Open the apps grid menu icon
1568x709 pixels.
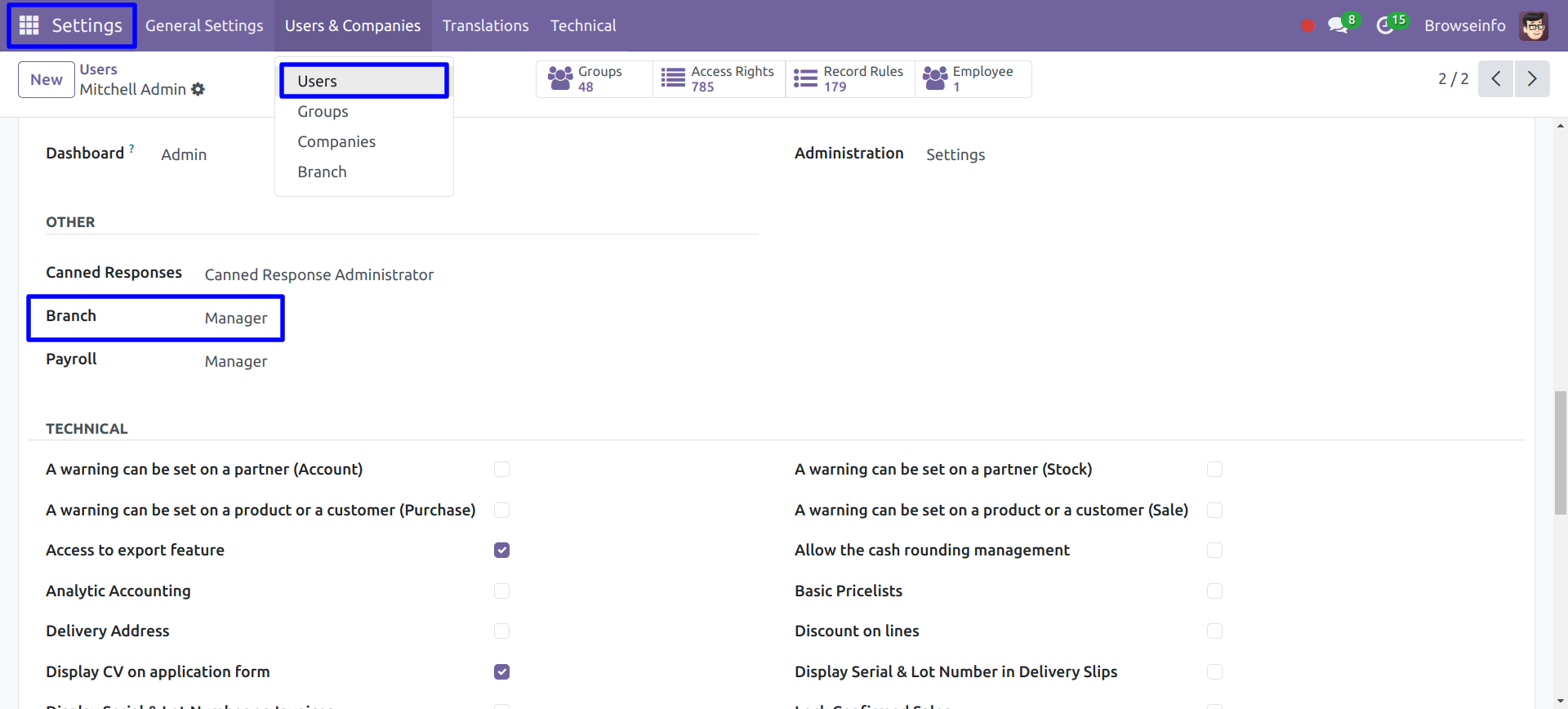click(x=29, y=25)
